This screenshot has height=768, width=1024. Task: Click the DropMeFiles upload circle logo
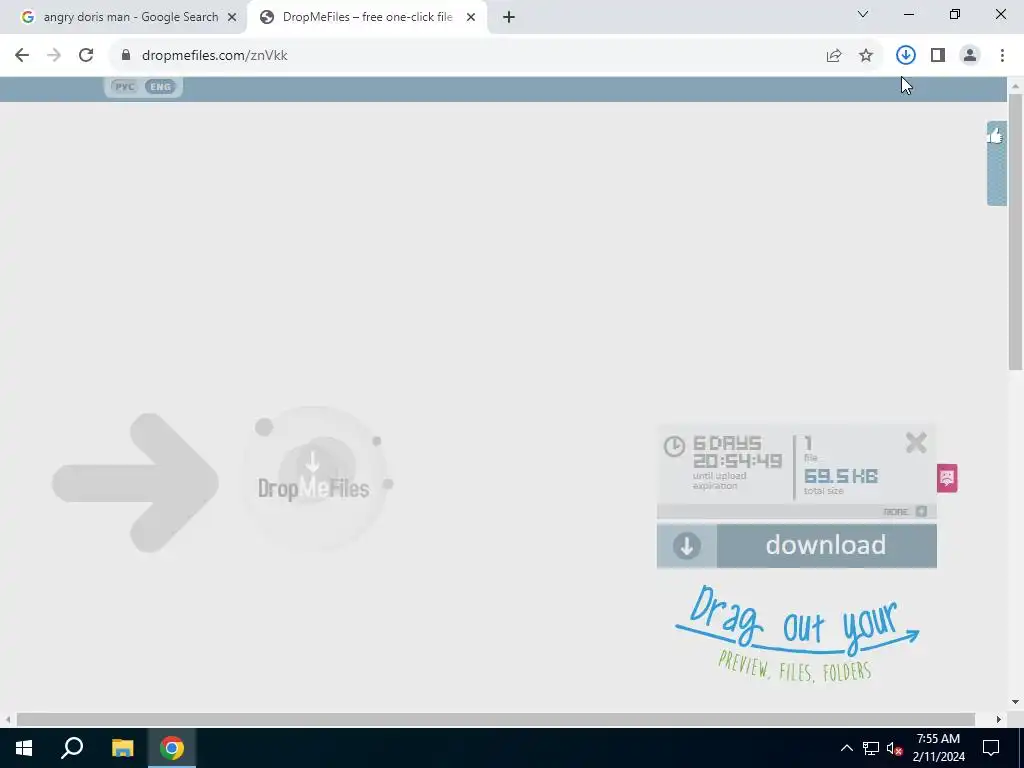point(314,478)
